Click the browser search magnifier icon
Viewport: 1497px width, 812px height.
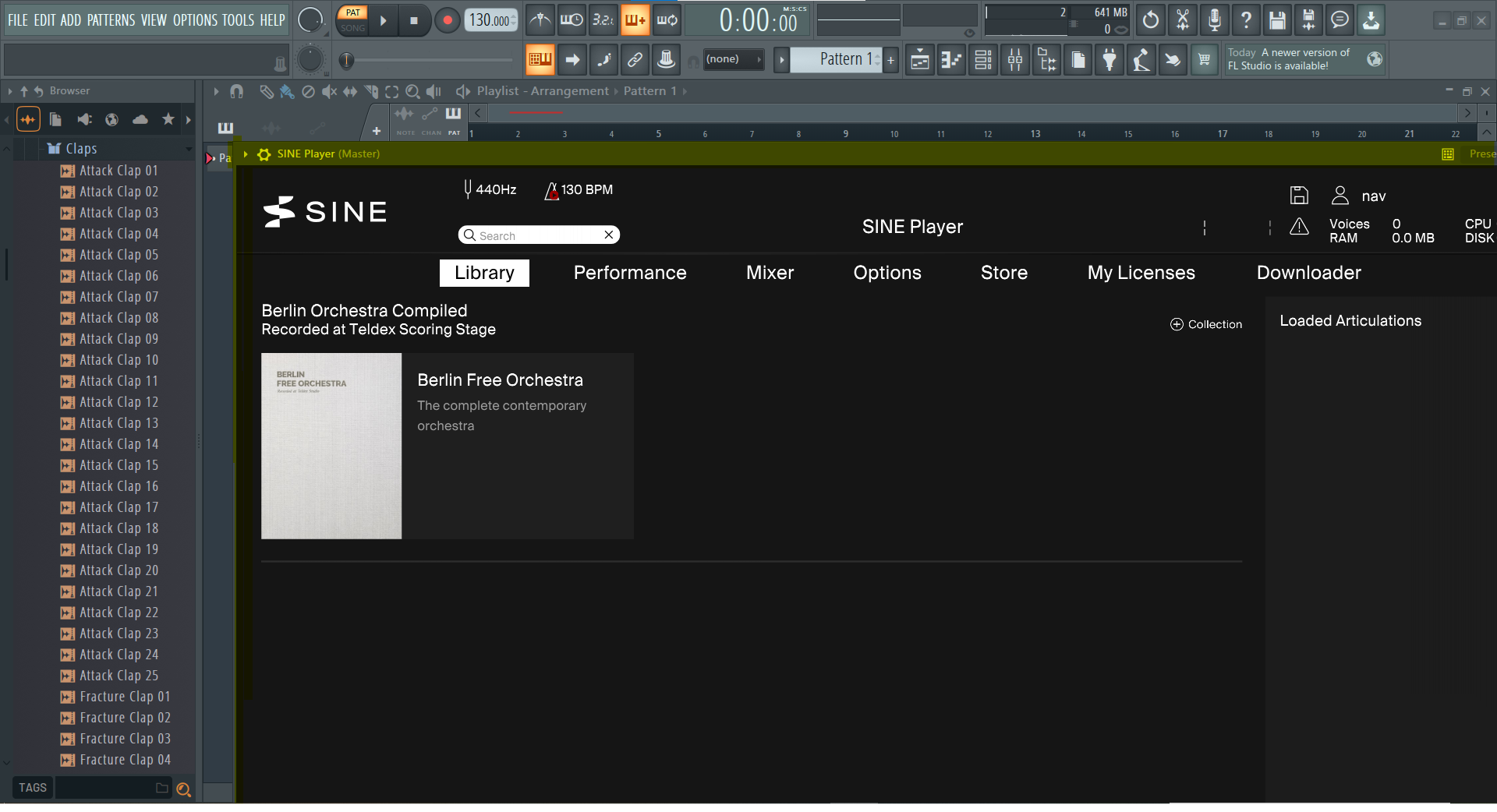[183, 789]
